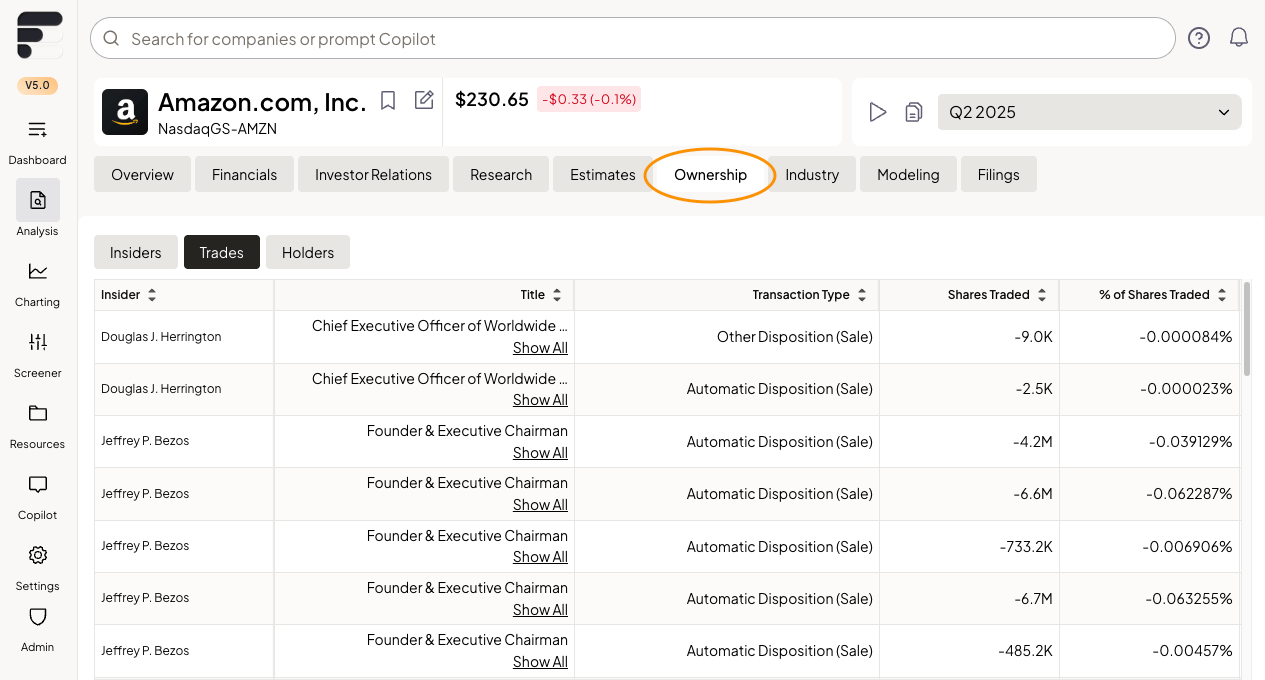Open the Resources folder icon

37,413
